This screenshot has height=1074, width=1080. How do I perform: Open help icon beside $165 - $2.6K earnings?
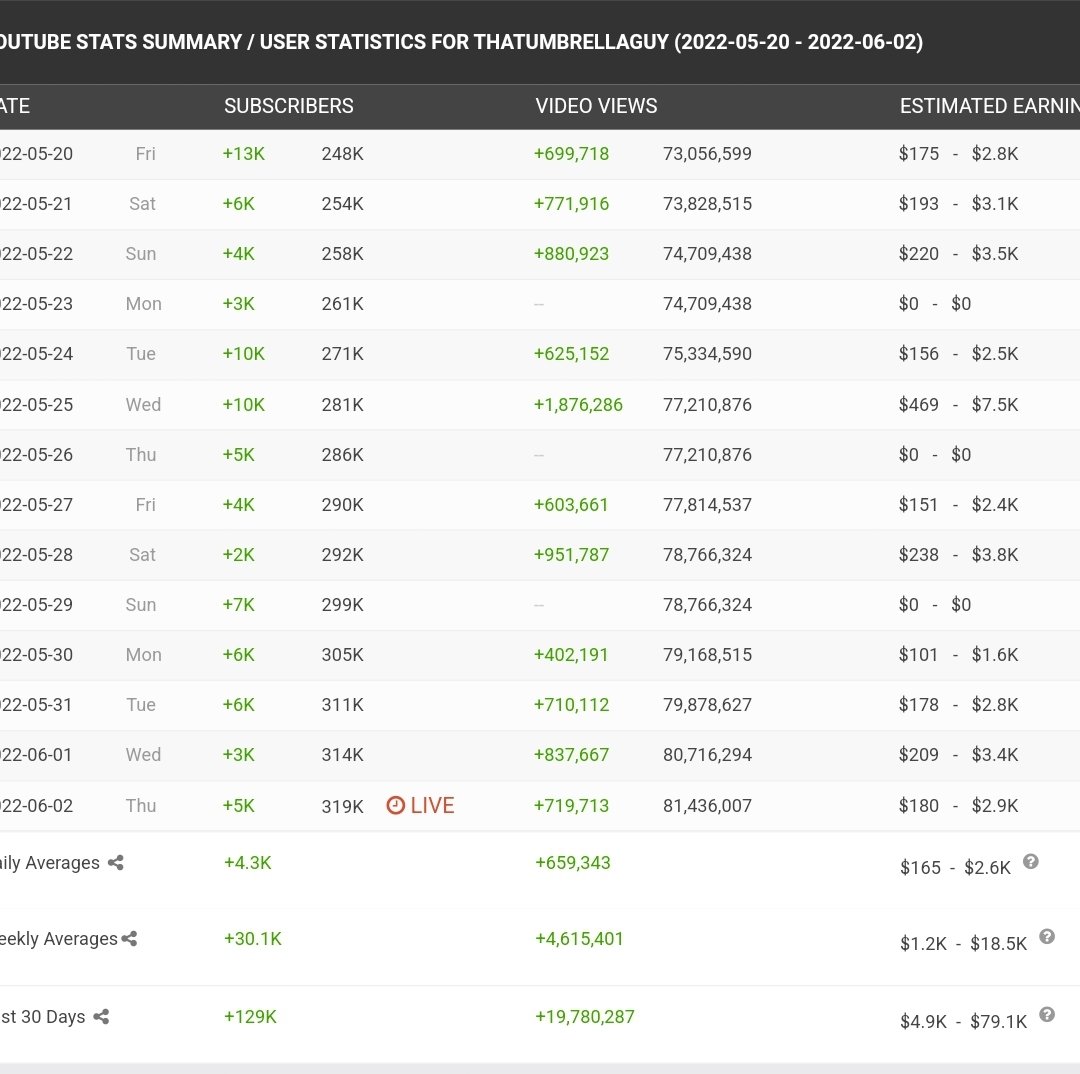pos(1030,861)
